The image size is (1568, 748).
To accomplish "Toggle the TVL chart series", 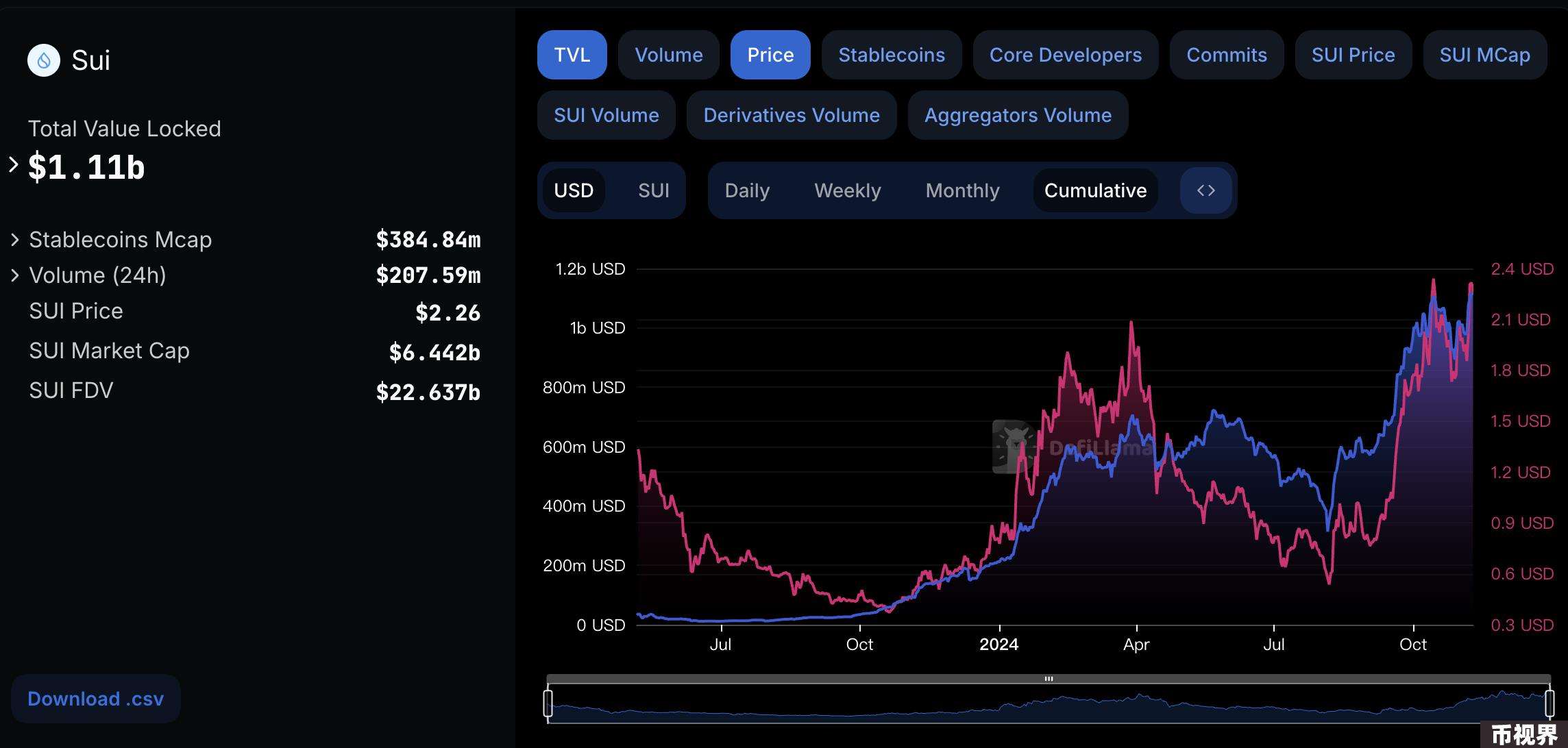I will 572,55.
